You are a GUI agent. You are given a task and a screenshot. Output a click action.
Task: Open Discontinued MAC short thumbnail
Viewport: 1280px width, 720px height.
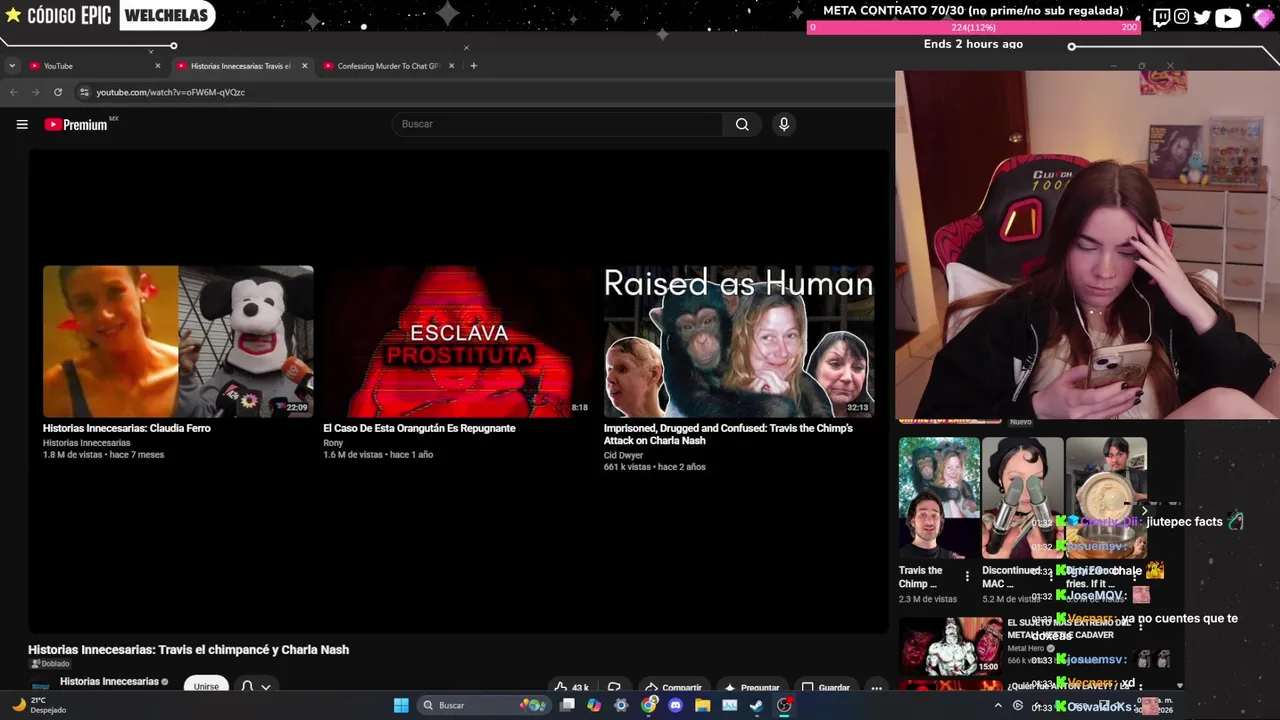point(1022,497)
